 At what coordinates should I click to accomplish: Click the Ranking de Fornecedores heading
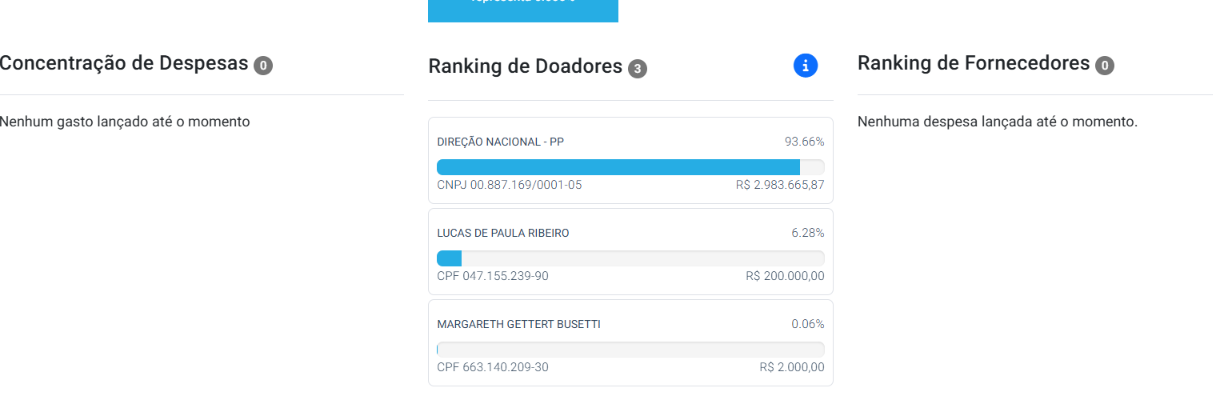pyautogui.click(x=974, y=64)
